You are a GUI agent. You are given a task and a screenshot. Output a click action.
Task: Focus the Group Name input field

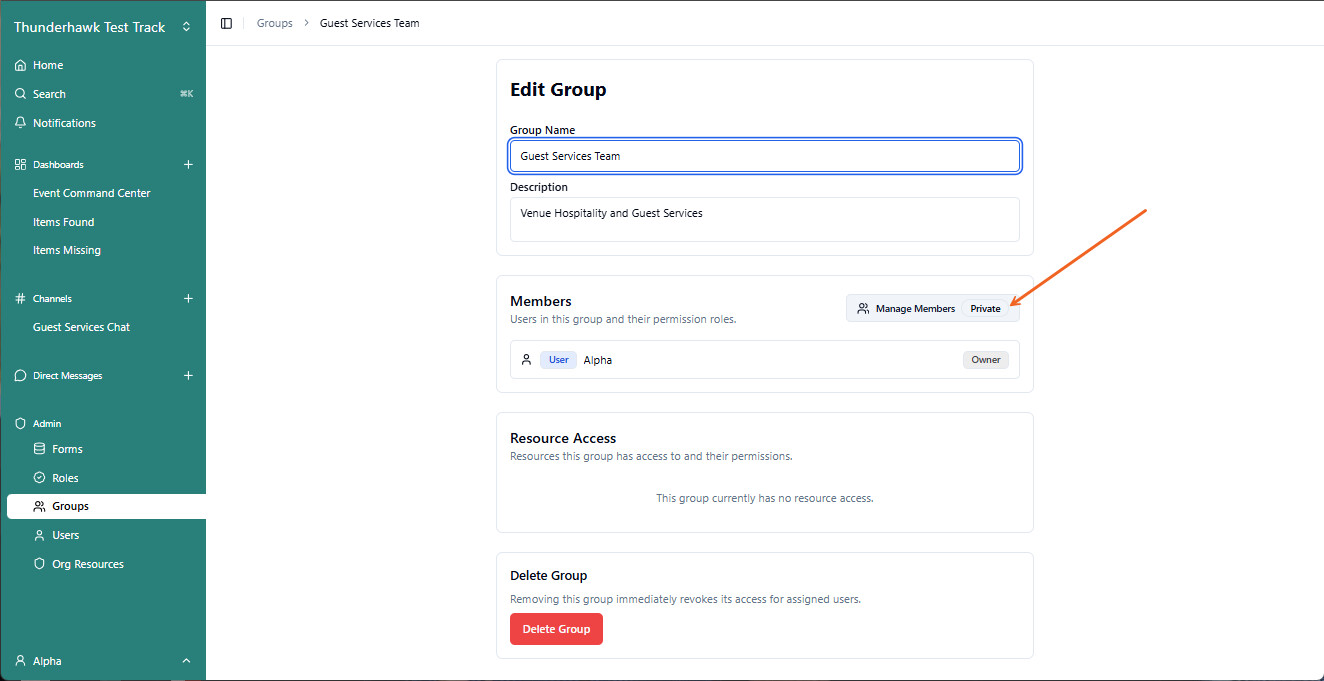765,156
